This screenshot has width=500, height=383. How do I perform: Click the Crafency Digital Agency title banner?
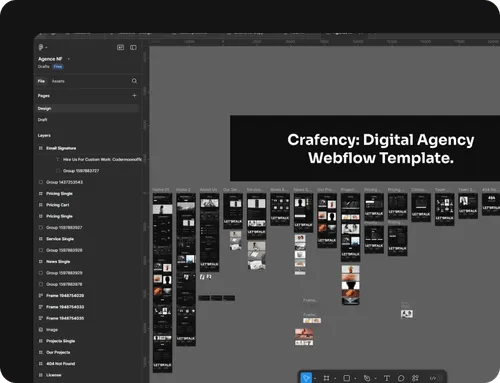tap(365, 148)
